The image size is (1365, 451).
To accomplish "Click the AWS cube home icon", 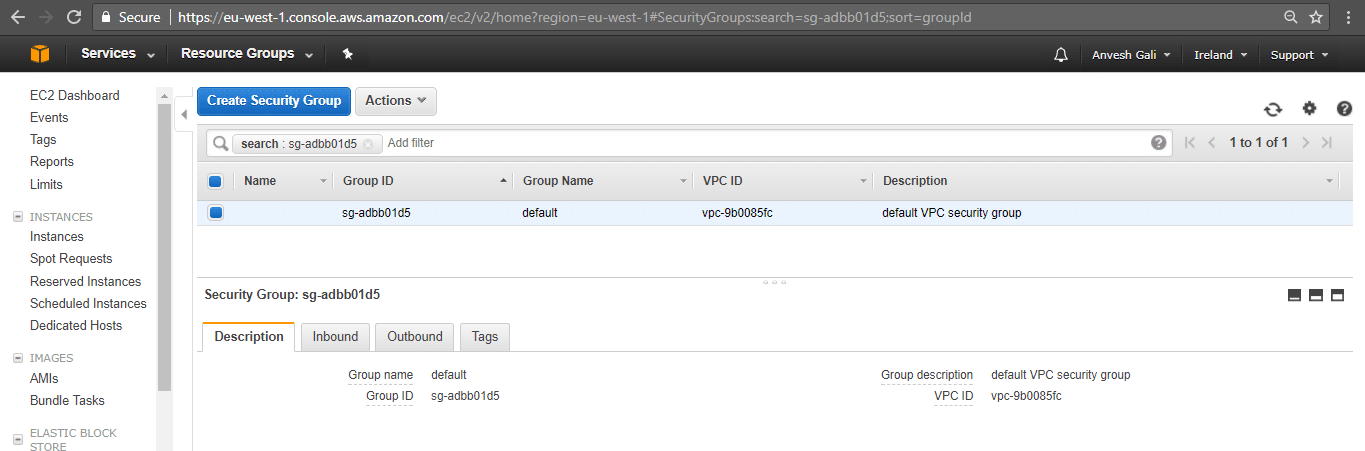I will (40, 54).
